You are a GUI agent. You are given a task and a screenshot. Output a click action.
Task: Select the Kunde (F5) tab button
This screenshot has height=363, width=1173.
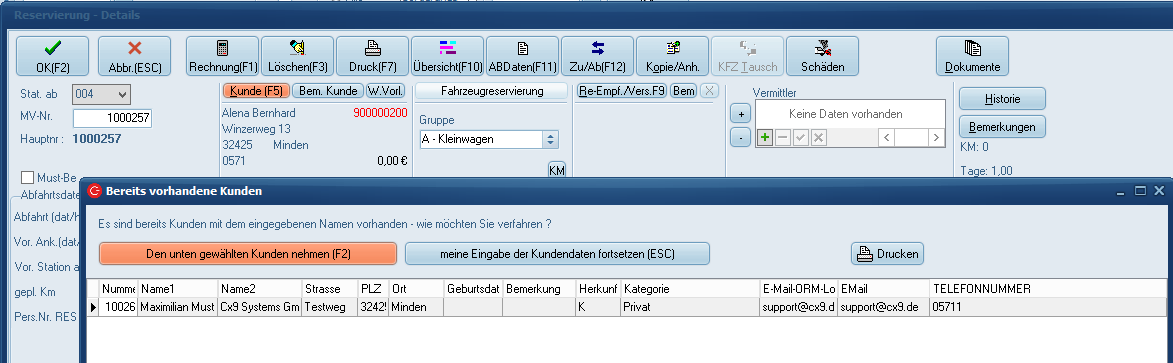256,91
